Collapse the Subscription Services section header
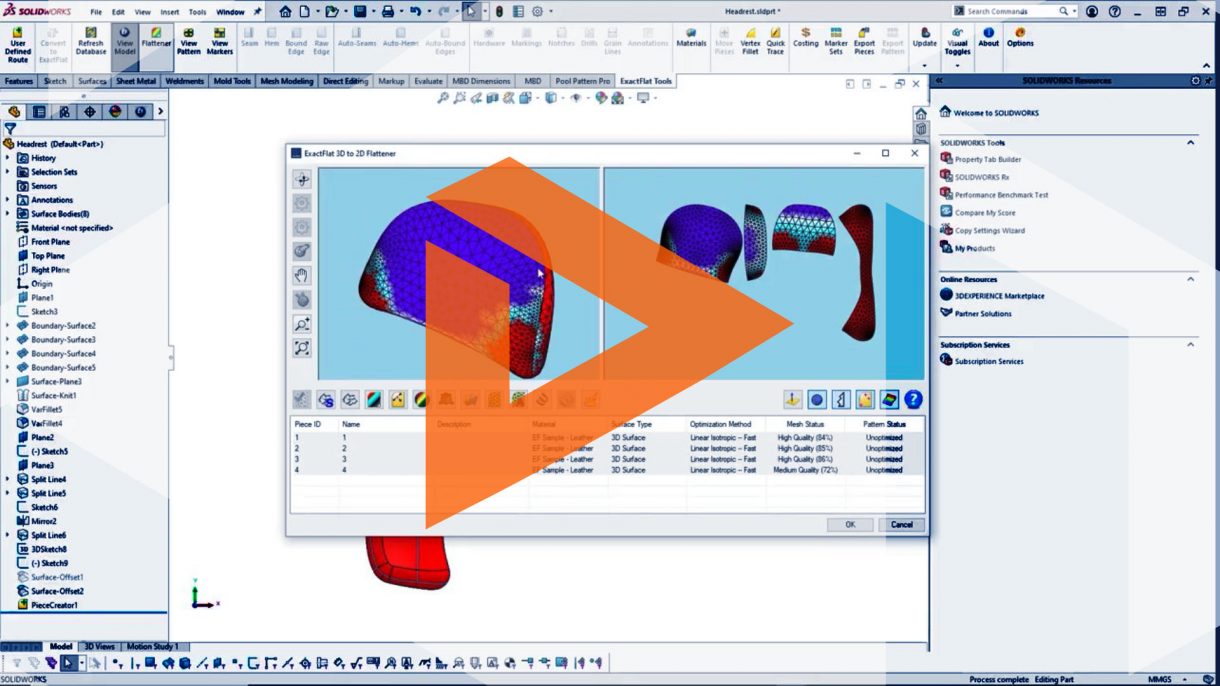1220x686 pixels. (1191, 345)
